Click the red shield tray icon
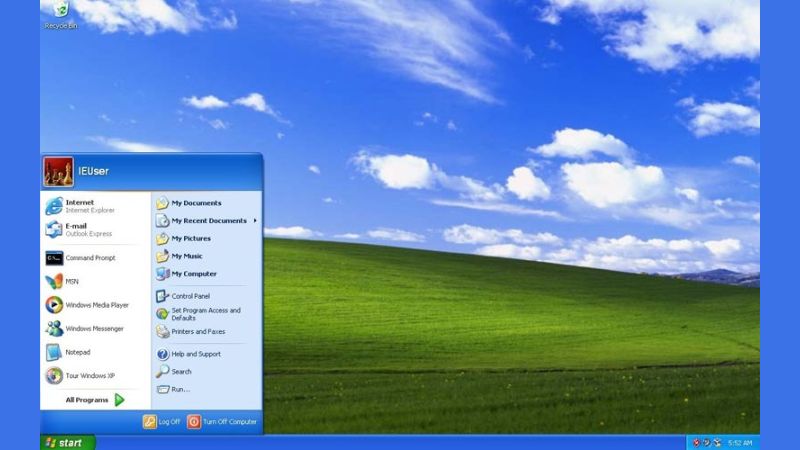Image resolution: width=800 pixels, height=450 pixels. (x=696, y=442)
